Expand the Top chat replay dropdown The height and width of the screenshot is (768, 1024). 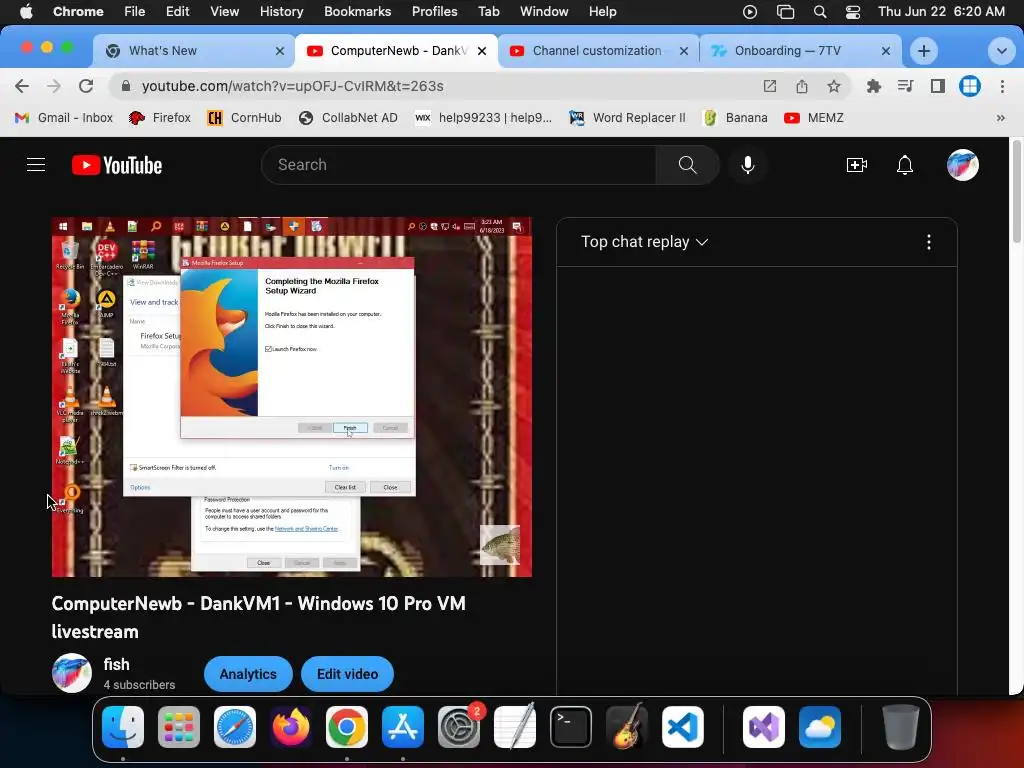point(645,242)
